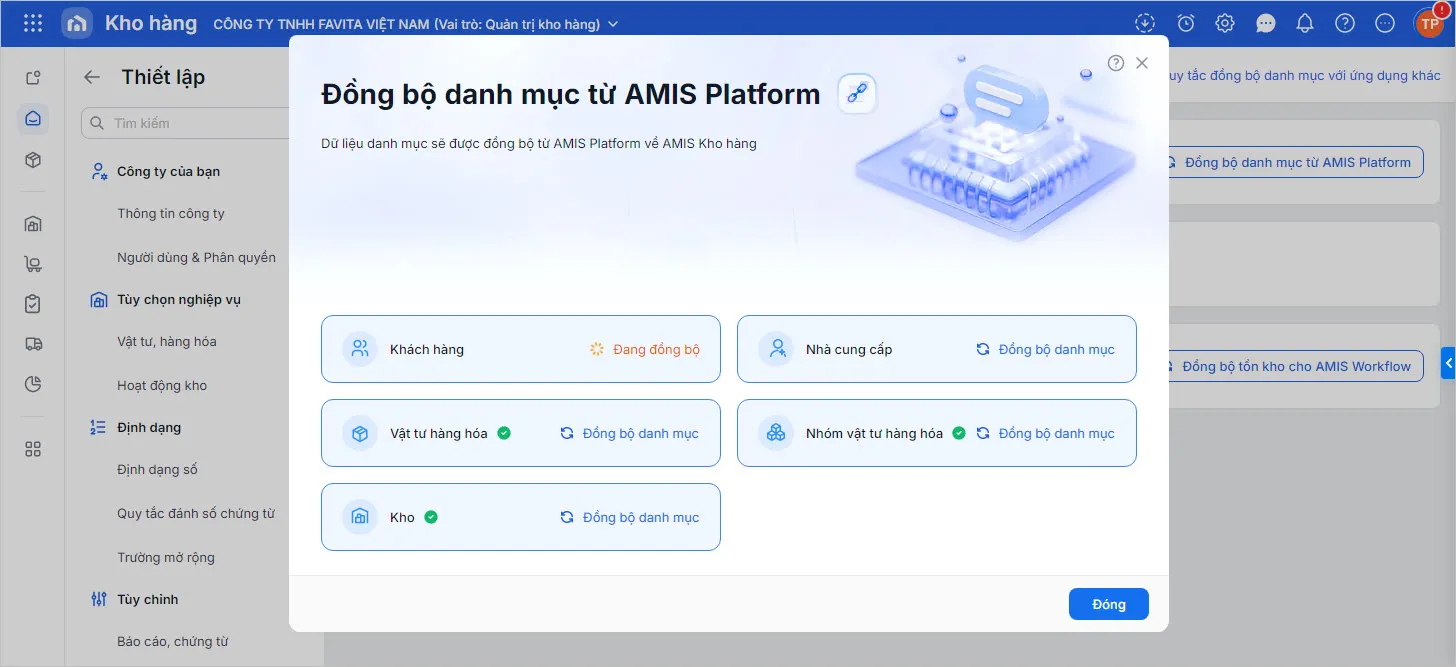Image resolution: width=1456 pixels, height=667 pixels.
Task: Click green check beside Vật tư hàng hóa
Action: 504,433
